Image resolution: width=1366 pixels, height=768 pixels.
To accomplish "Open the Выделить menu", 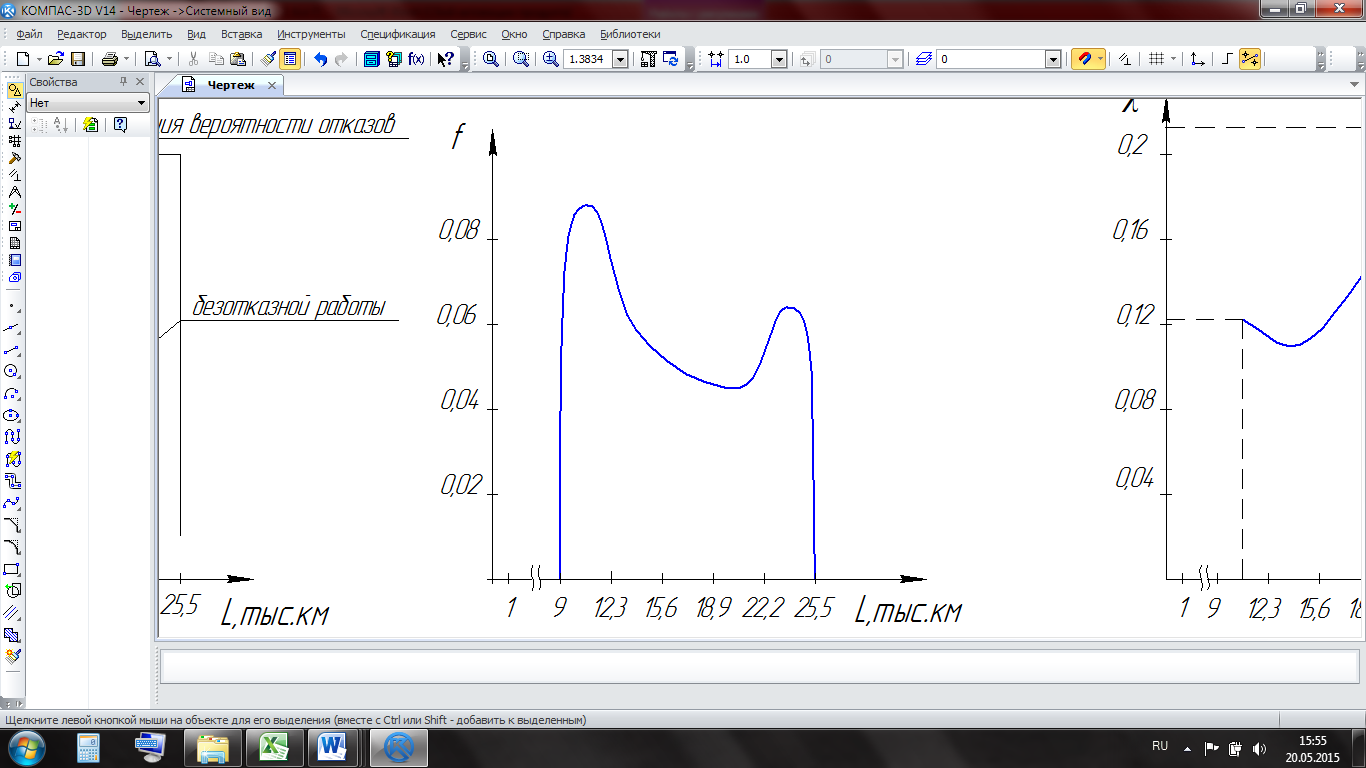I will pyautogui.click(x=147, y=34).
